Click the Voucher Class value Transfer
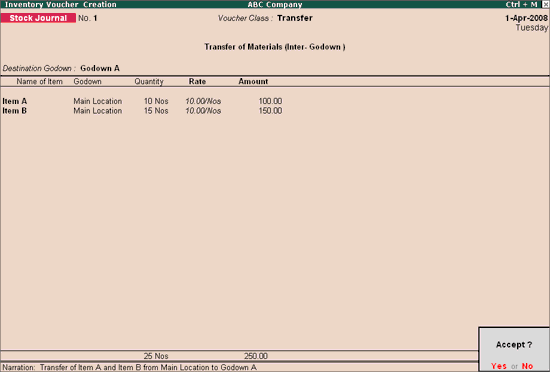 pos(295,18)
